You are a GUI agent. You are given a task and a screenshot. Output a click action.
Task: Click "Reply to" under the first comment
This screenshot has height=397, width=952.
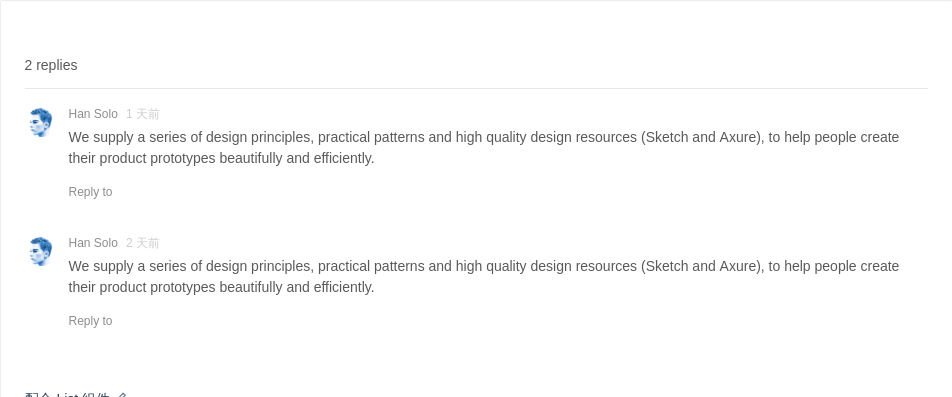coord(90,192)
